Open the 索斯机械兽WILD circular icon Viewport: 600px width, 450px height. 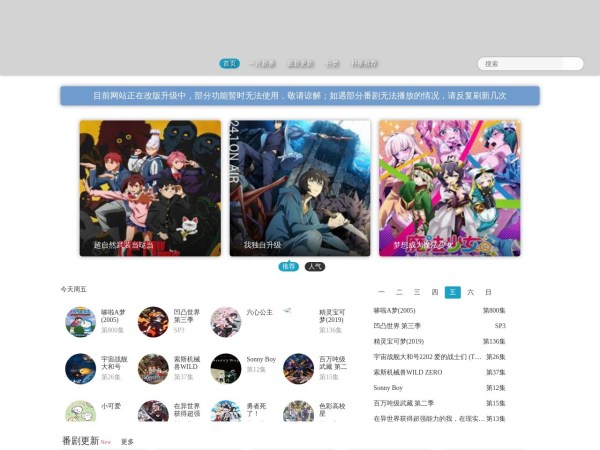coord(153,369)
